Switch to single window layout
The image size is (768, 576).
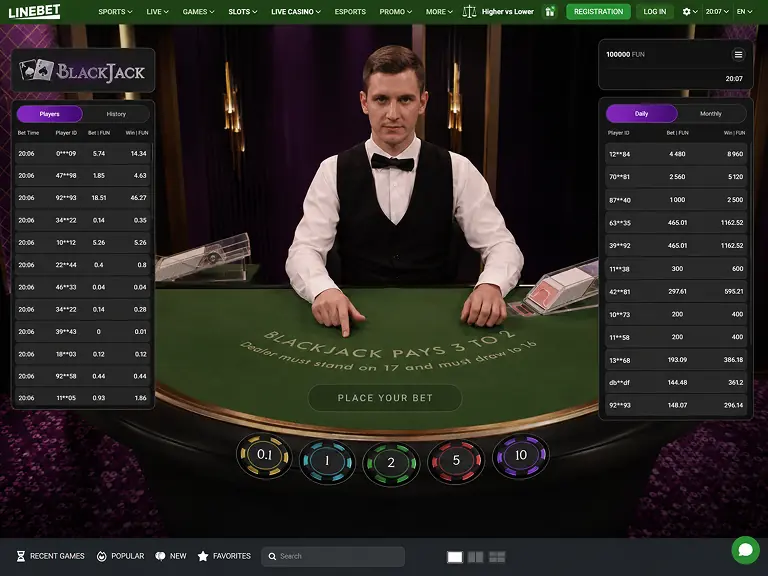(x=455, y=557)
